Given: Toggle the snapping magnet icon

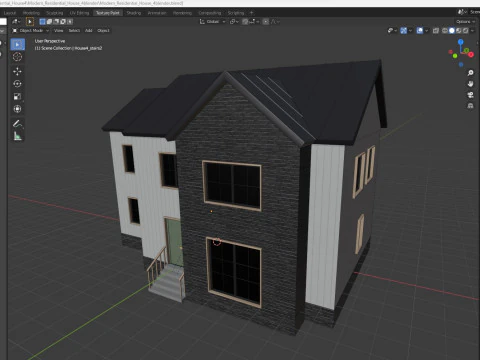Looking at the screenshot, I should point(245,22).
